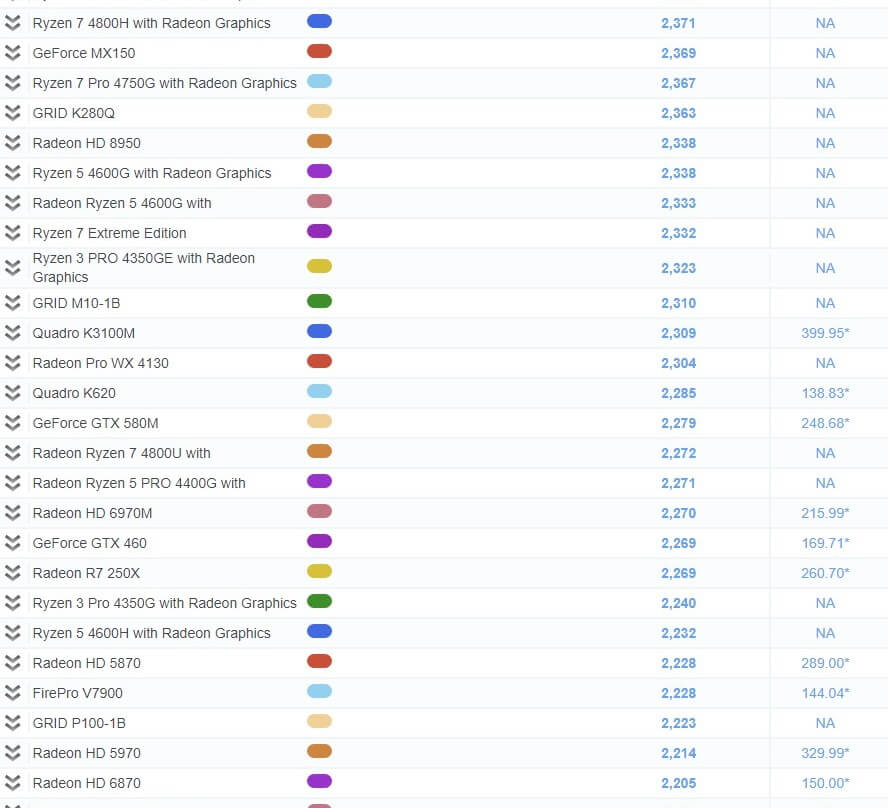The image size is (888, 808).
Task: Open the Ryzen 3 PRO 4350GE with Radeon Graphics link
Action: pyautogui.click(x=144, y=268)
